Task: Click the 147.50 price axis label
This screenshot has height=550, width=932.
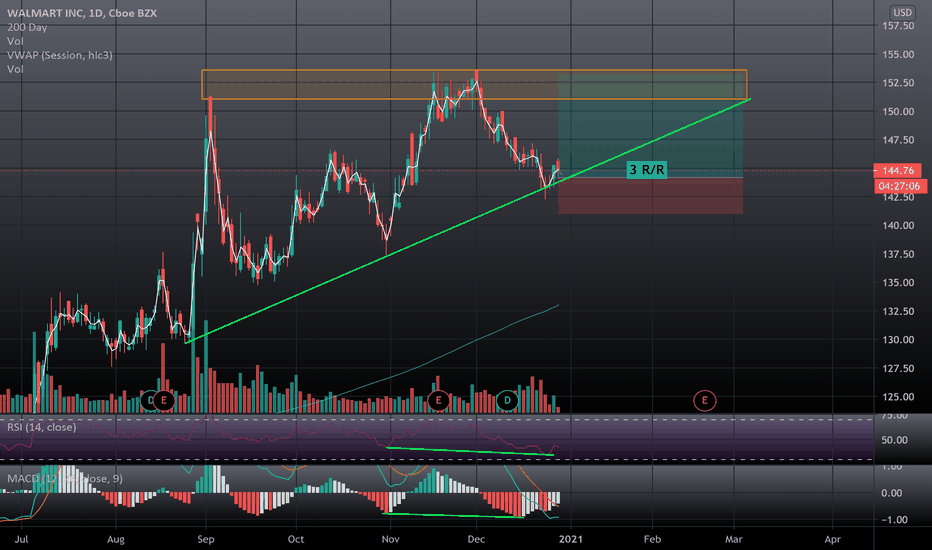Action: click(x=898, y=140)
